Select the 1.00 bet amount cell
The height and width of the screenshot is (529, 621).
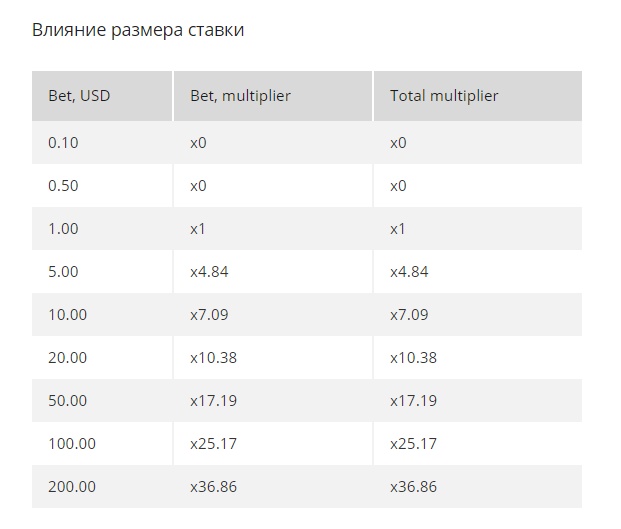[x=63, y=229]
